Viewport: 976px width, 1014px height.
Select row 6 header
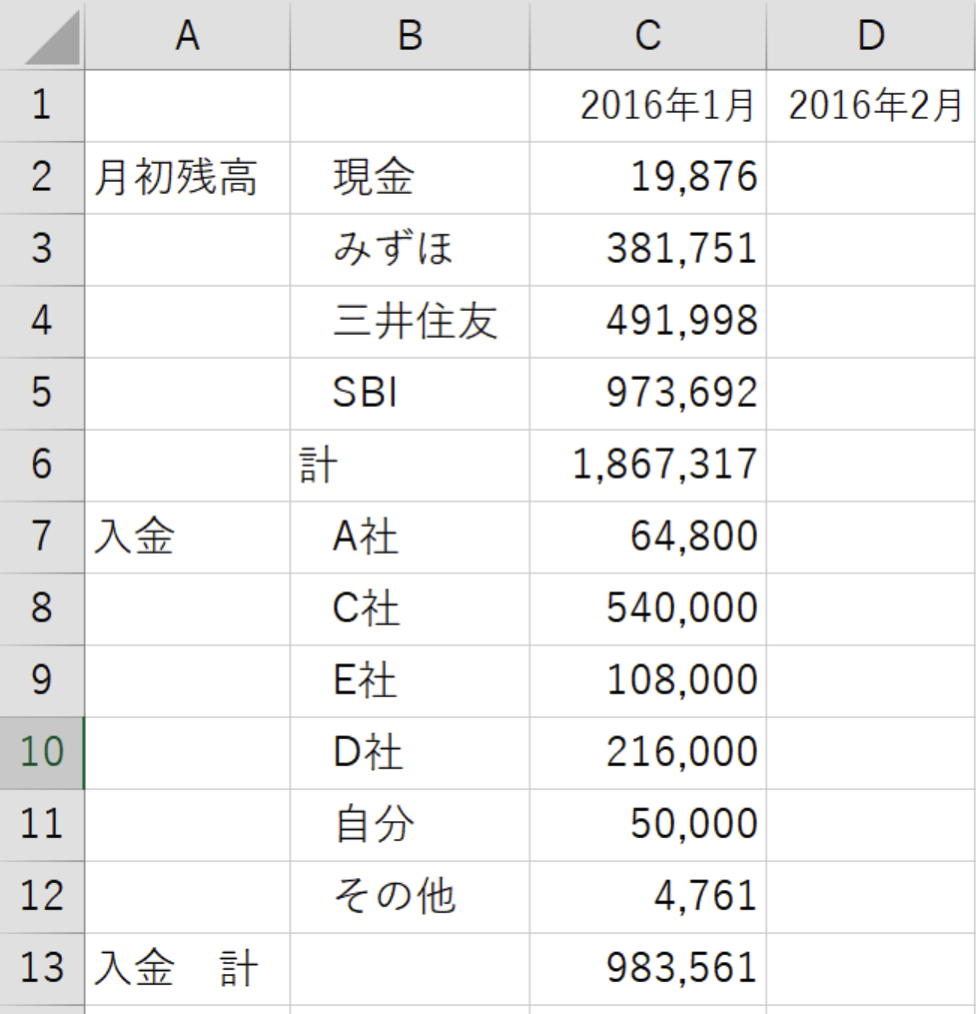click(42, 465)
